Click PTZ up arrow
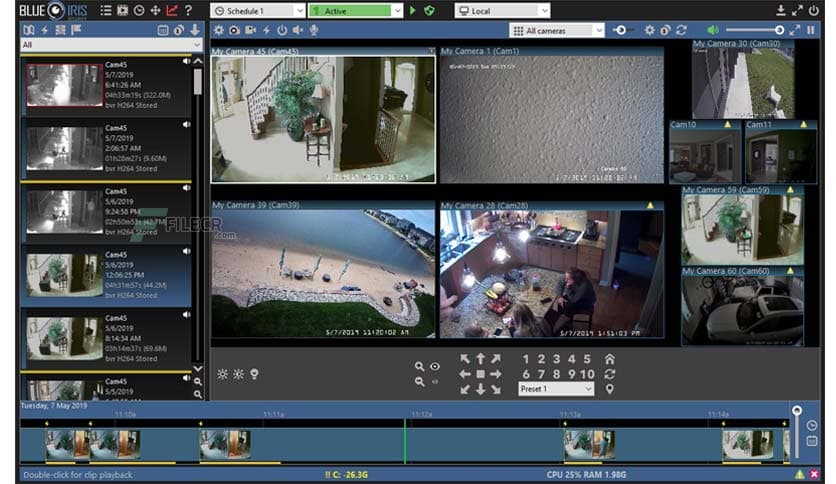Screen dimensions: 836x484 pyautogui.click(x=480, y=359)
